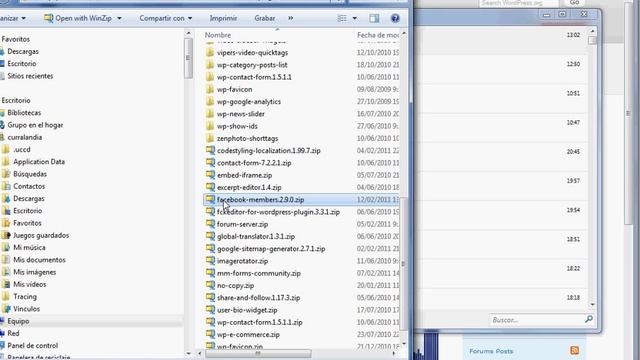
Task: Select the wp-google-analytics folder
Action: [249, 102]
